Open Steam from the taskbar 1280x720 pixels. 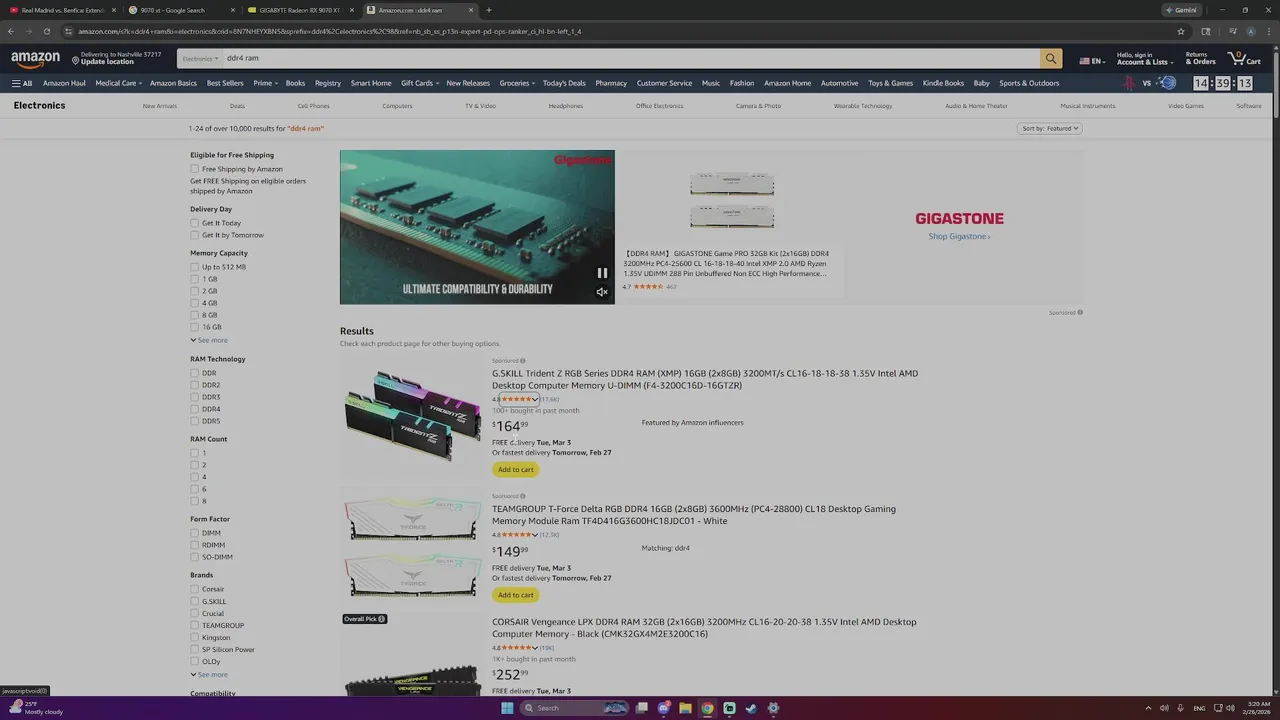point(751,708)
